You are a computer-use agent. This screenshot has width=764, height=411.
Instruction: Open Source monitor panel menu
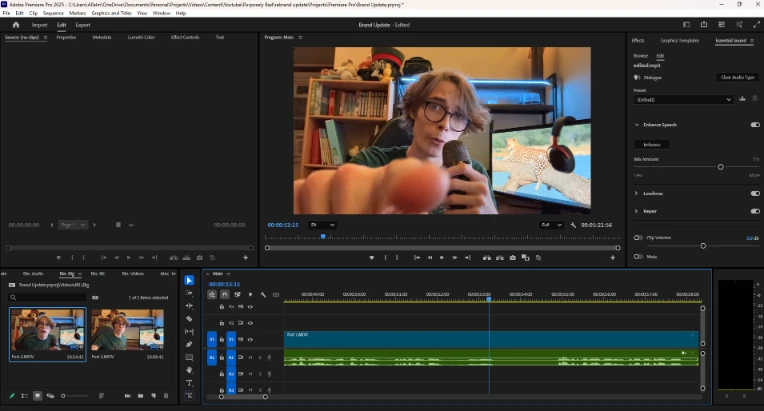[45, 37]
